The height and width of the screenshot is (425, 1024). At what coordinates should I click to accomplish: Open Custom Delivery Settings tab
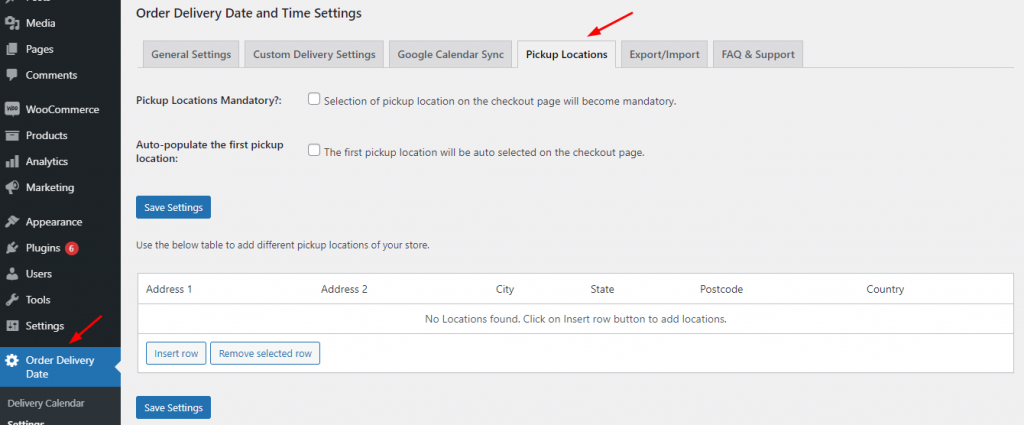(x=314, y=54)
